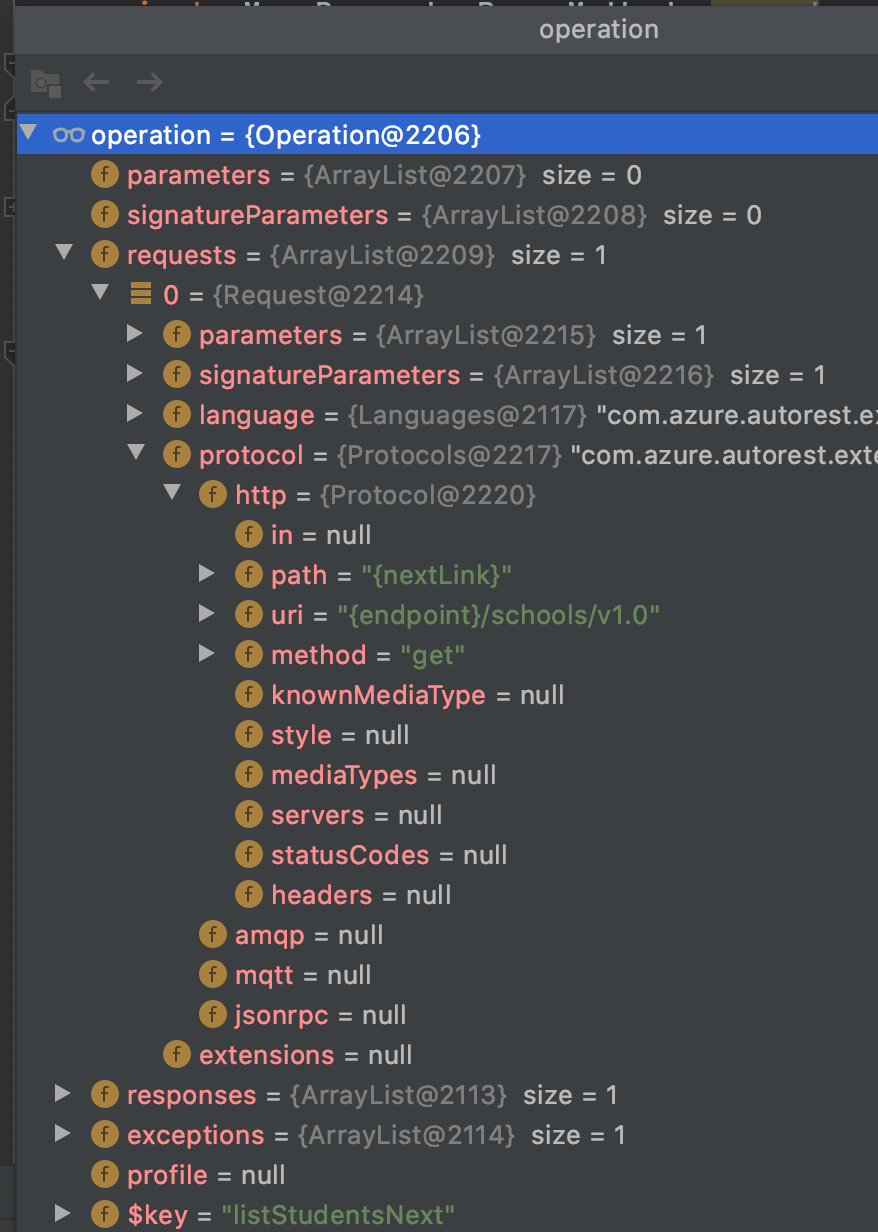Click the forward navigation arrow in the toolbar
This screenshot has height=1232, width=878.
pyautogui.click(x=149, y=82)
